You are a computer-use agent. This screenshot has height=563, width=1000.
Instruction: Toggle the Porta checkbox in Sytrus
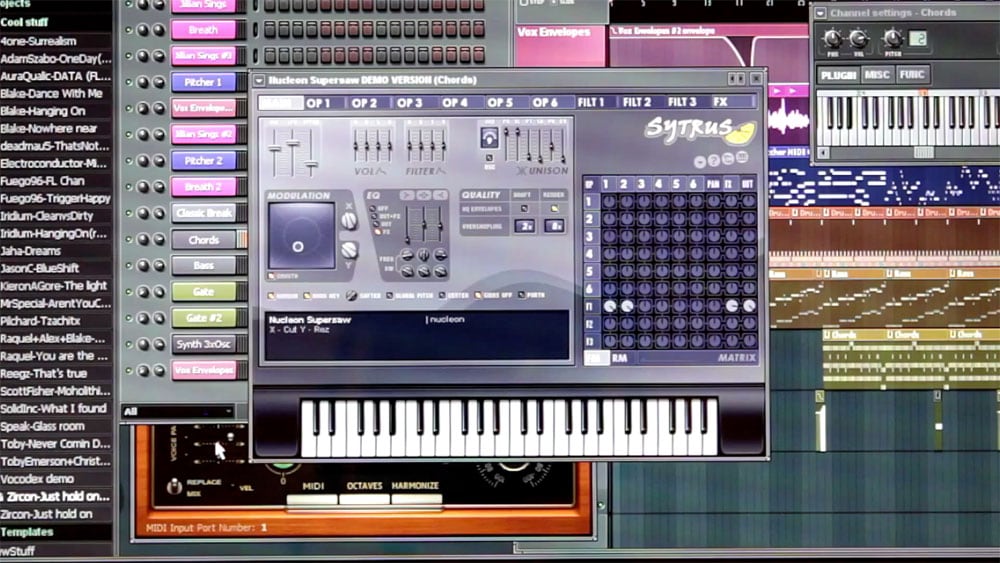click(x=522, y=295)
